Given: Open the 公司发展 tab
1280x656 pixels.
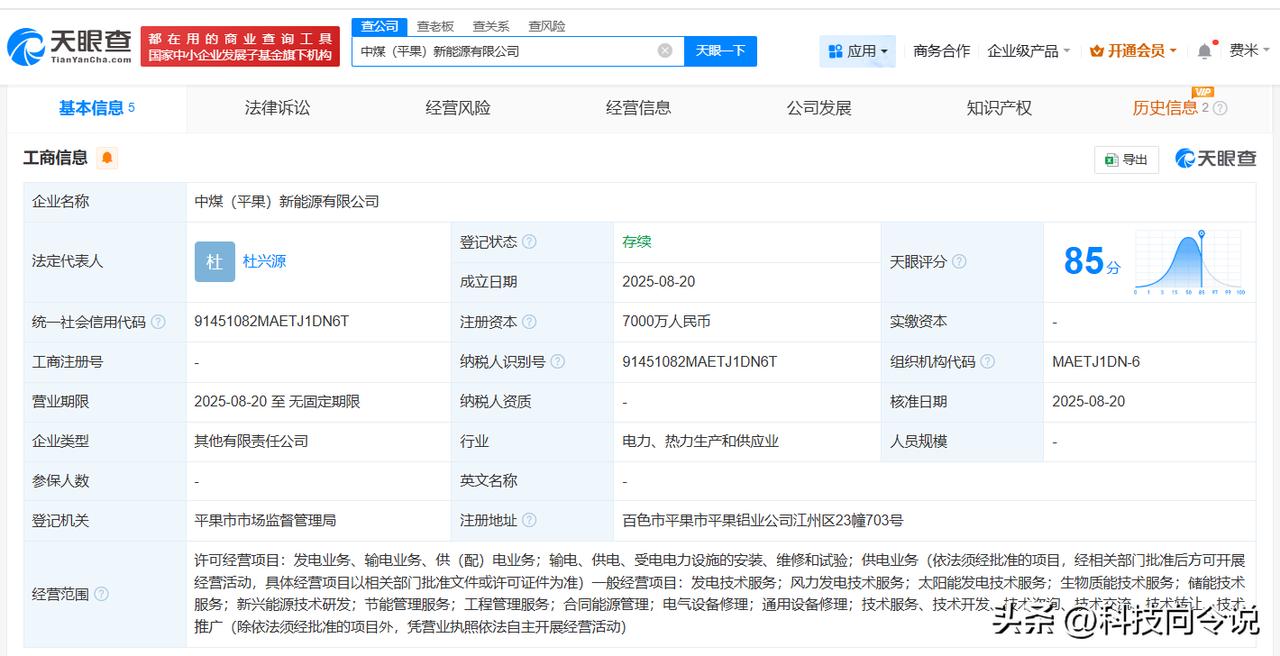Looking at the screenshot, I should tap(819, 108).
